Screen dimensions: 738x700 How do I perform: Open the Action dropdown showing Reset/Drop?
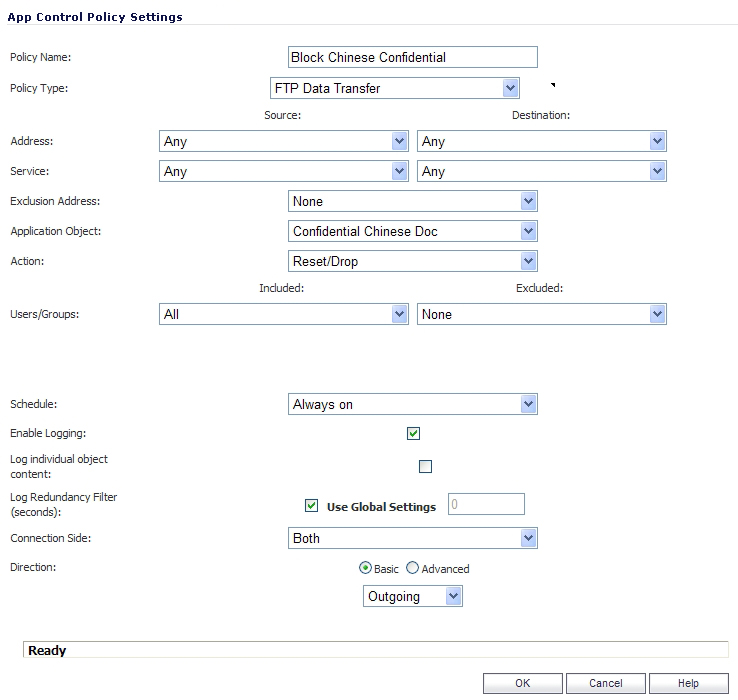point(413,261)
